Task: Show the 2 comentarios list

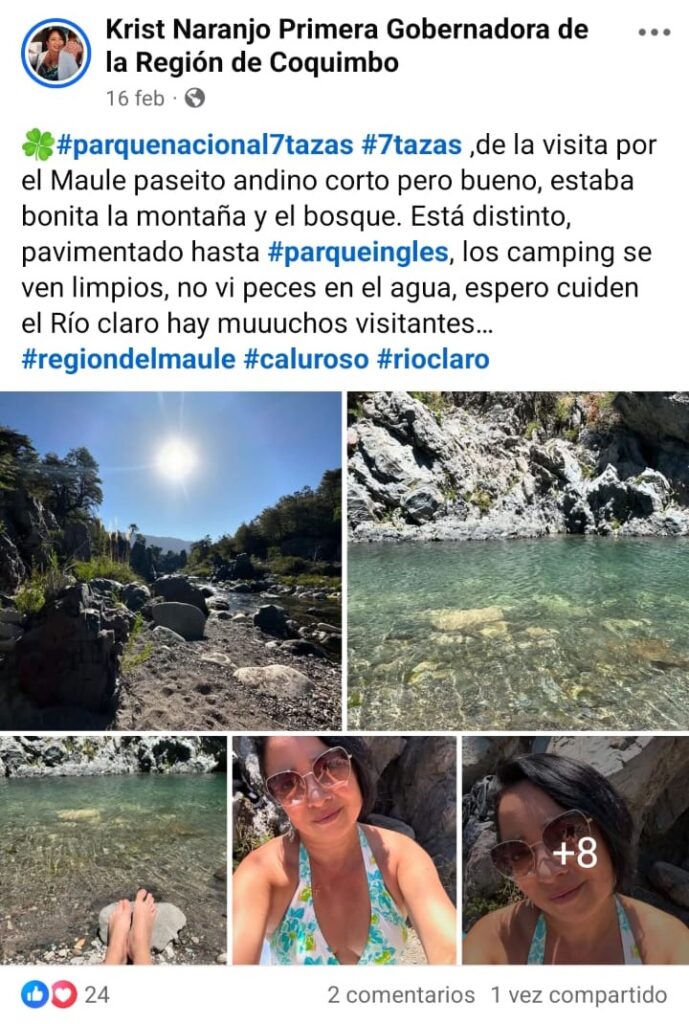Action: click(x=401, y=995)
